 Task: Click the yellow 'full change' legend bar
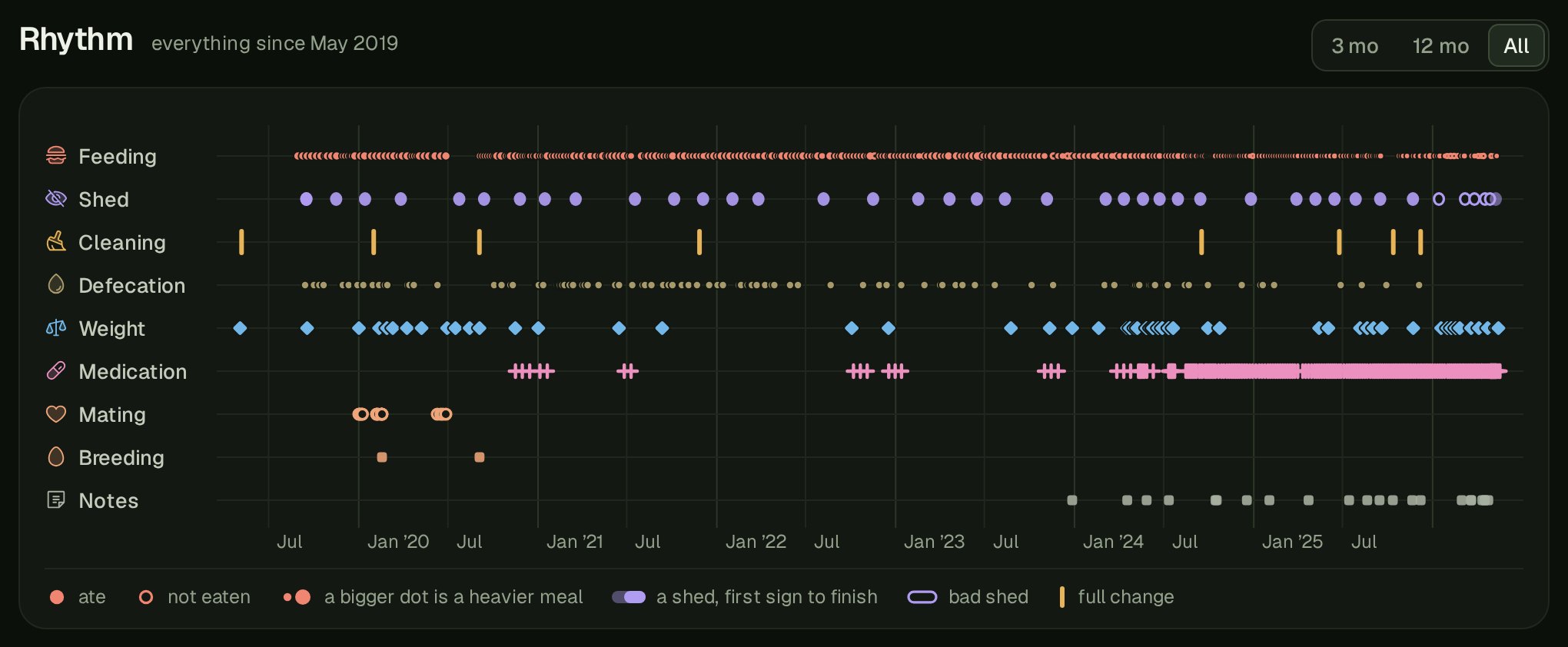pyautogui.click(x=1061, y=597)
